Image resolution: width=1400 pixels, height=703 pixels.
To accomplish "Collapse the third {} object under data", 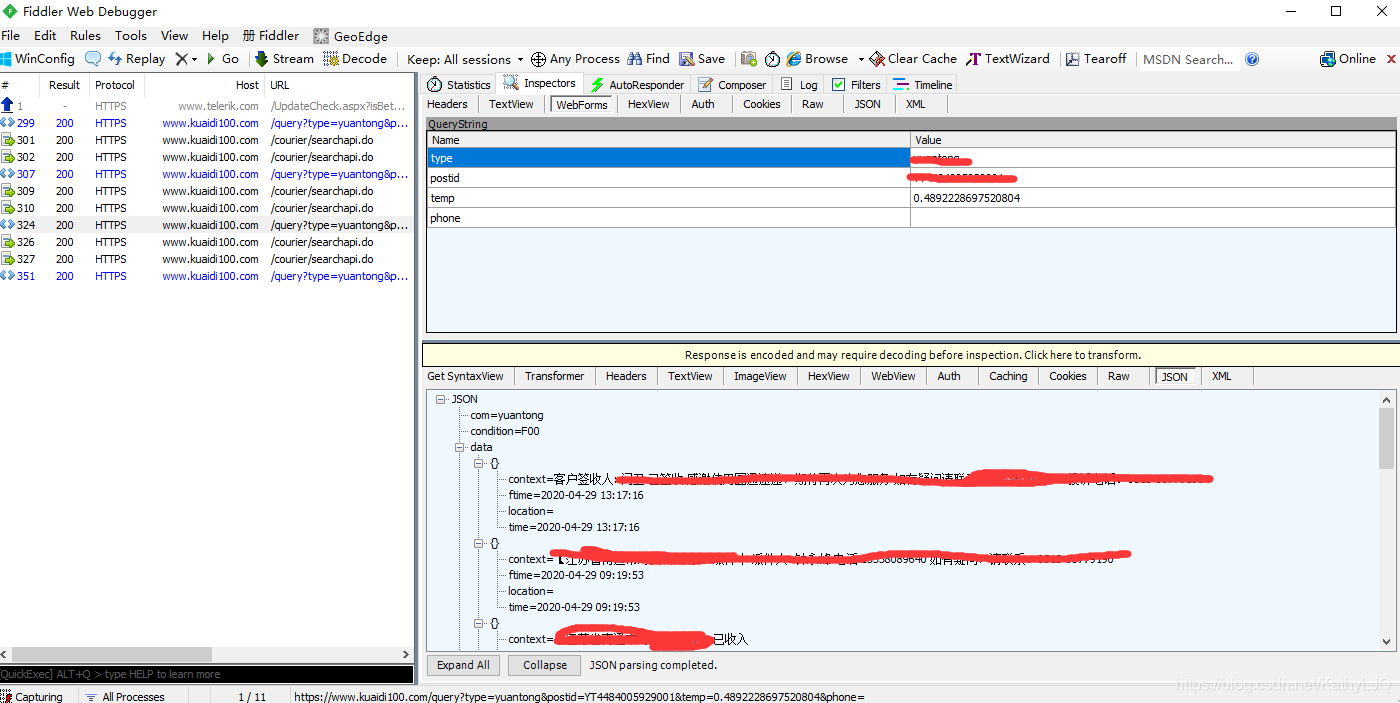I will [x=479, y=623].
